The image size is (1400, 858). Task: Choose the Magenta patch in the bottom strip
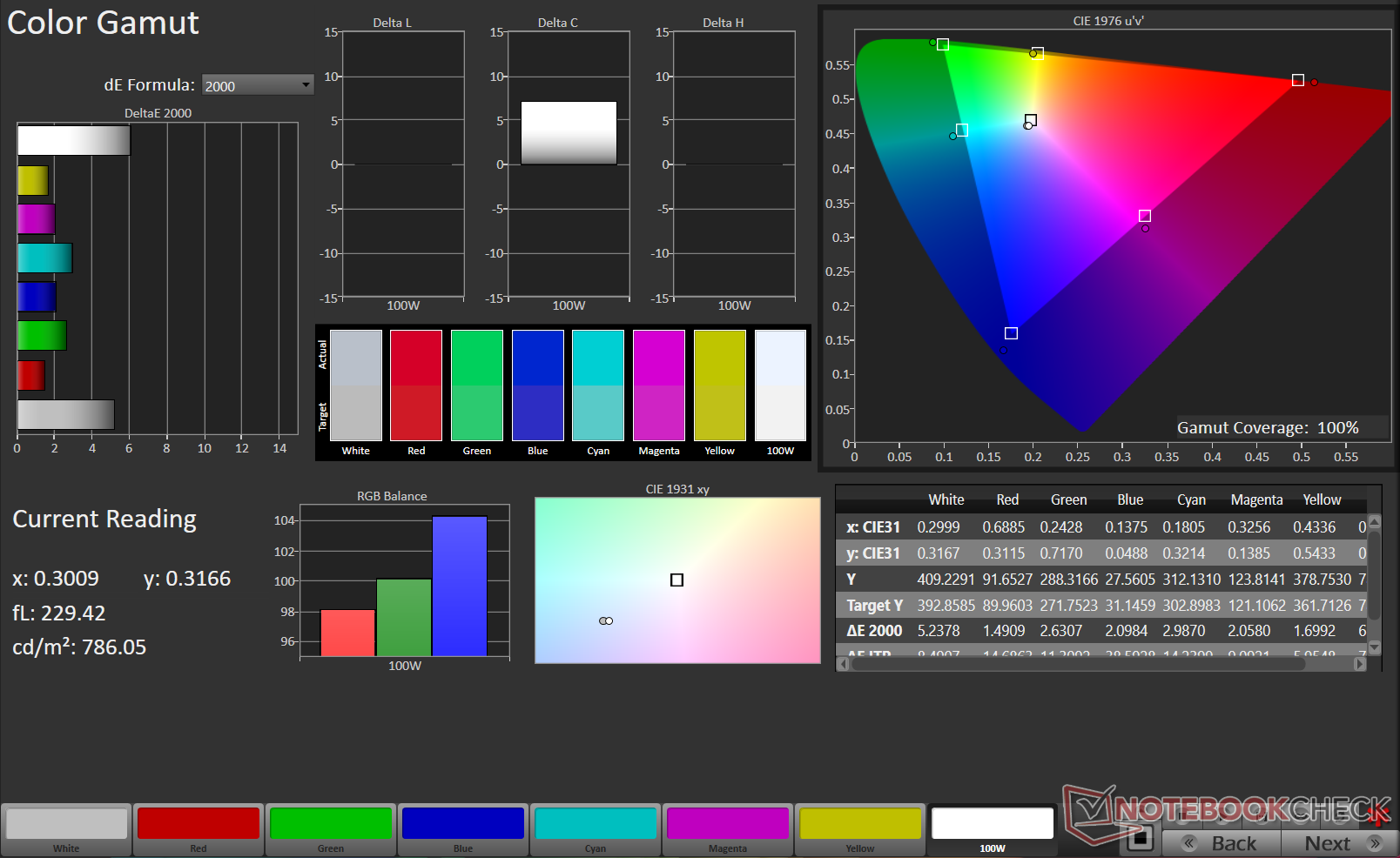pos(728,824)
